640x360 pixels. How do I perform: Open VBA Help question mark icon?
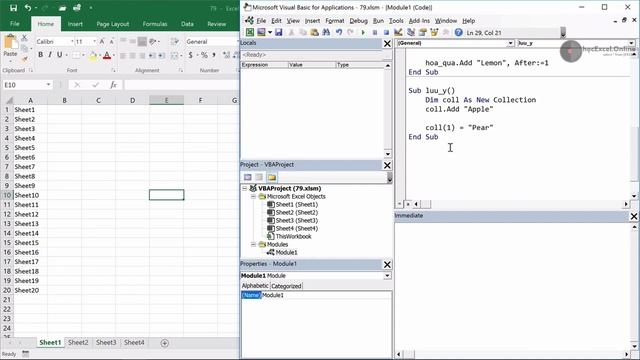click(458, 32)
